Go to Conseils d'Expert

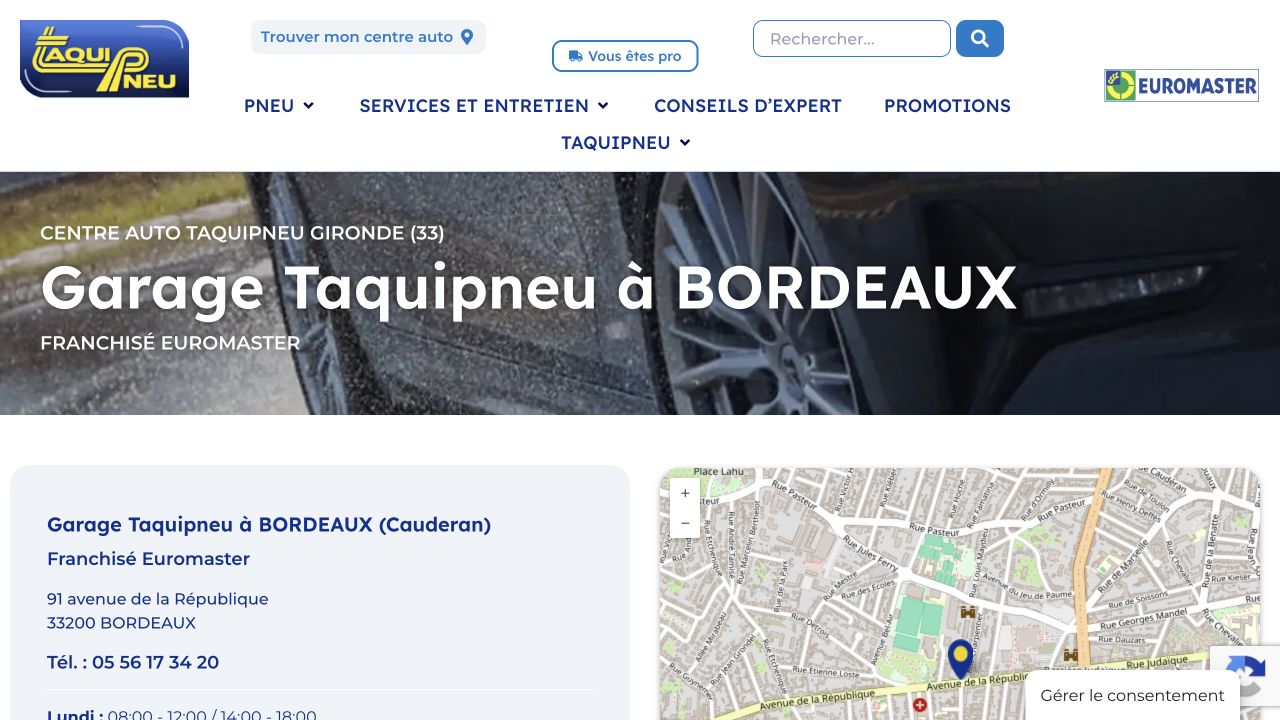click(748, 106)
